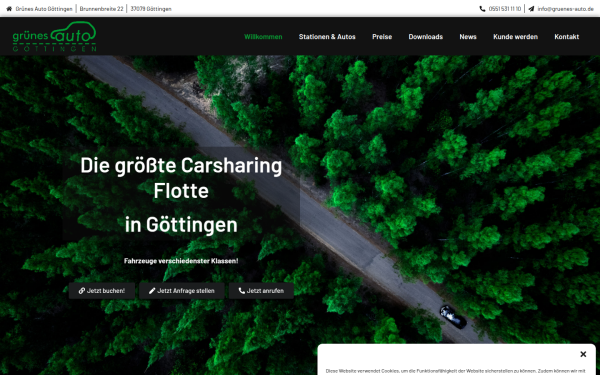Viewport: 600px width, 375px height.
Task: Open the grünes auto Göttingen logo
Action: point(54,36)
